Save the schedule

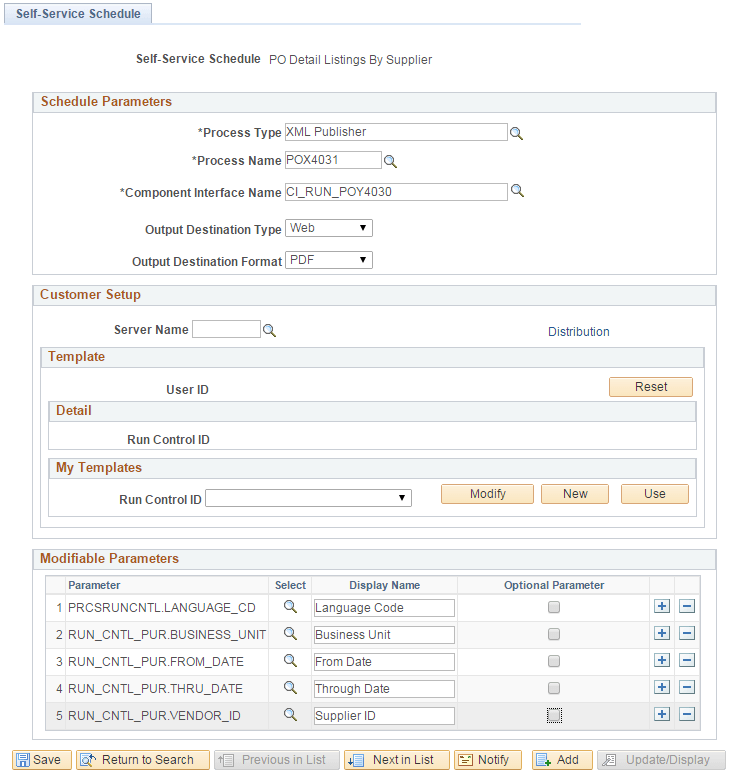point(42,760)
